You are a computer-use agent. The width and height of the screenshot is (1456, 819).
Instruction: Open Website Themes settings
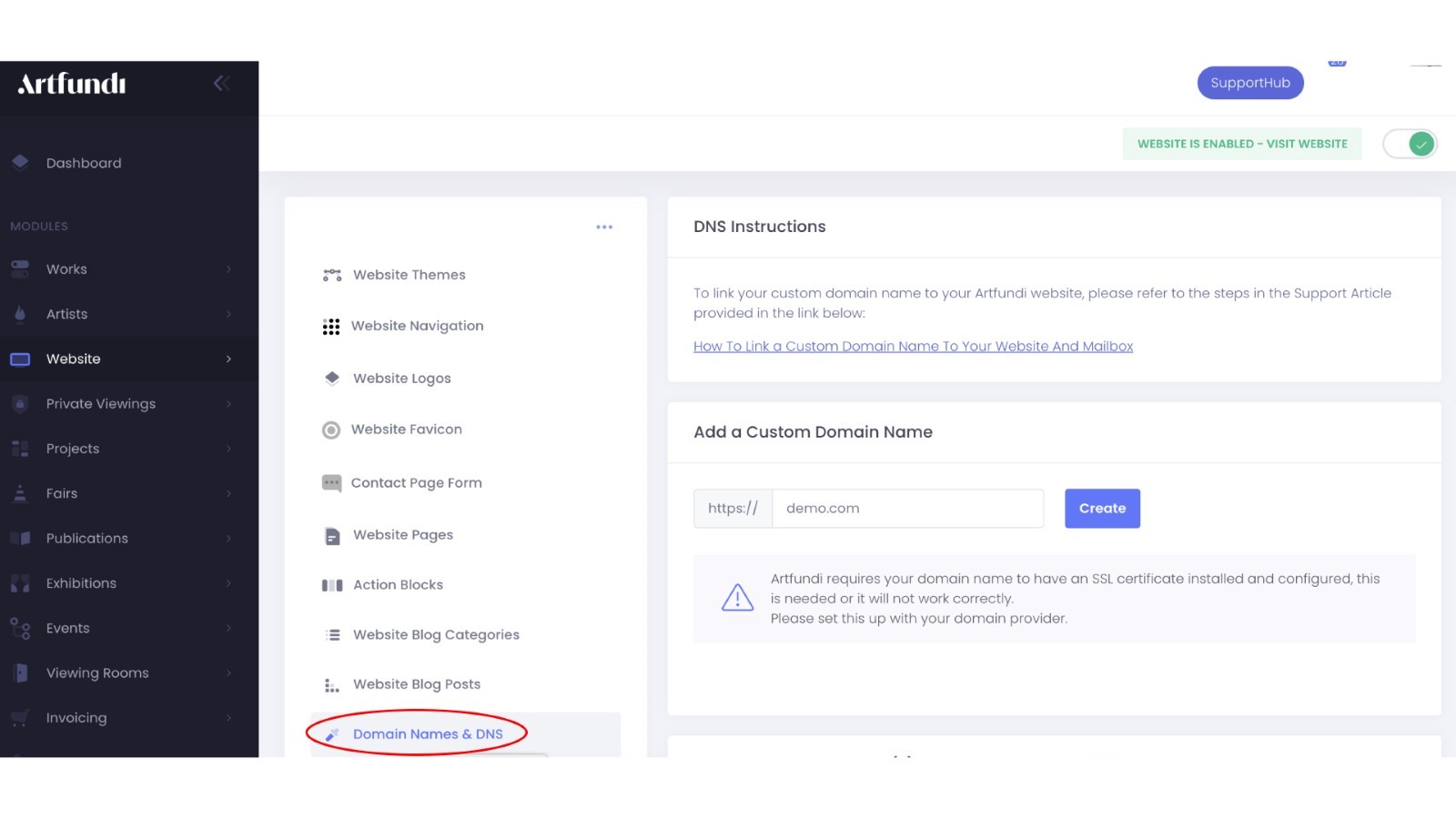(x=409, y=275)
